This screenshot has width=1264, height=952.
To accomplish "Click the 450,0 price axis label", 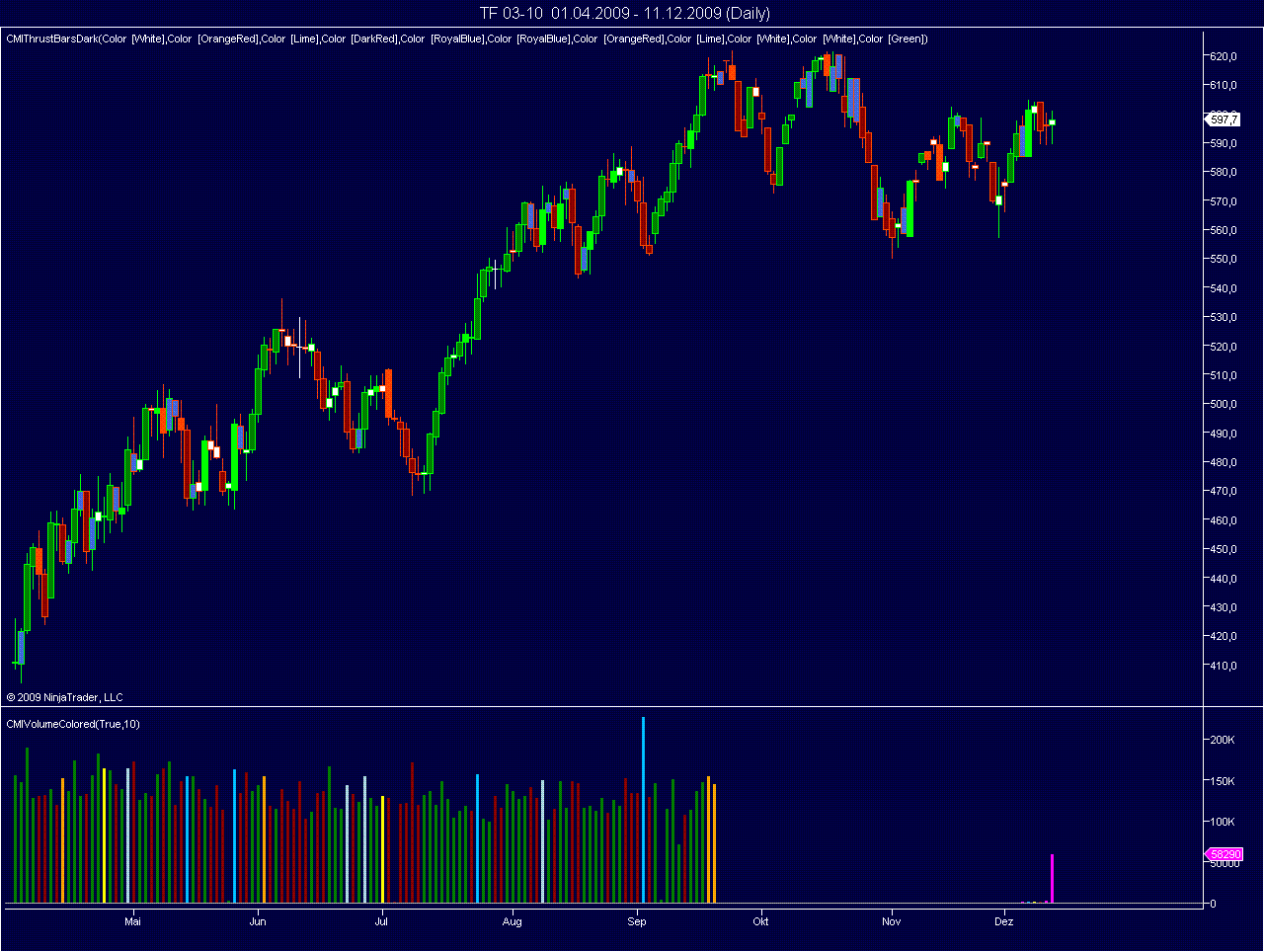I will 1224,549.
